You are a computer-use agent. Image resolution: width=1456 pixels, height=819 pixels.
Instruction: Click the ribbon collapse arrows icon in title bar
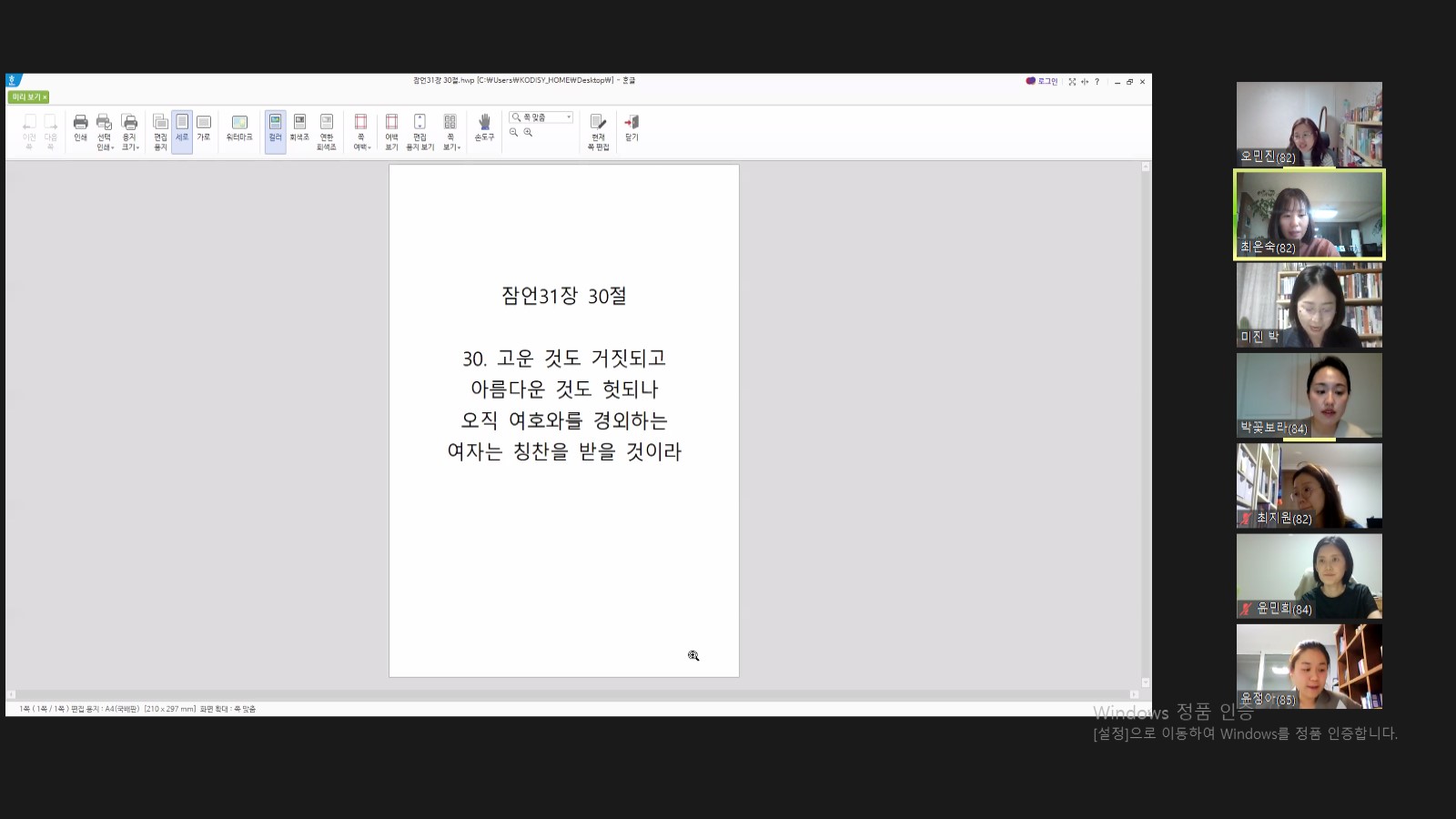1085,82
